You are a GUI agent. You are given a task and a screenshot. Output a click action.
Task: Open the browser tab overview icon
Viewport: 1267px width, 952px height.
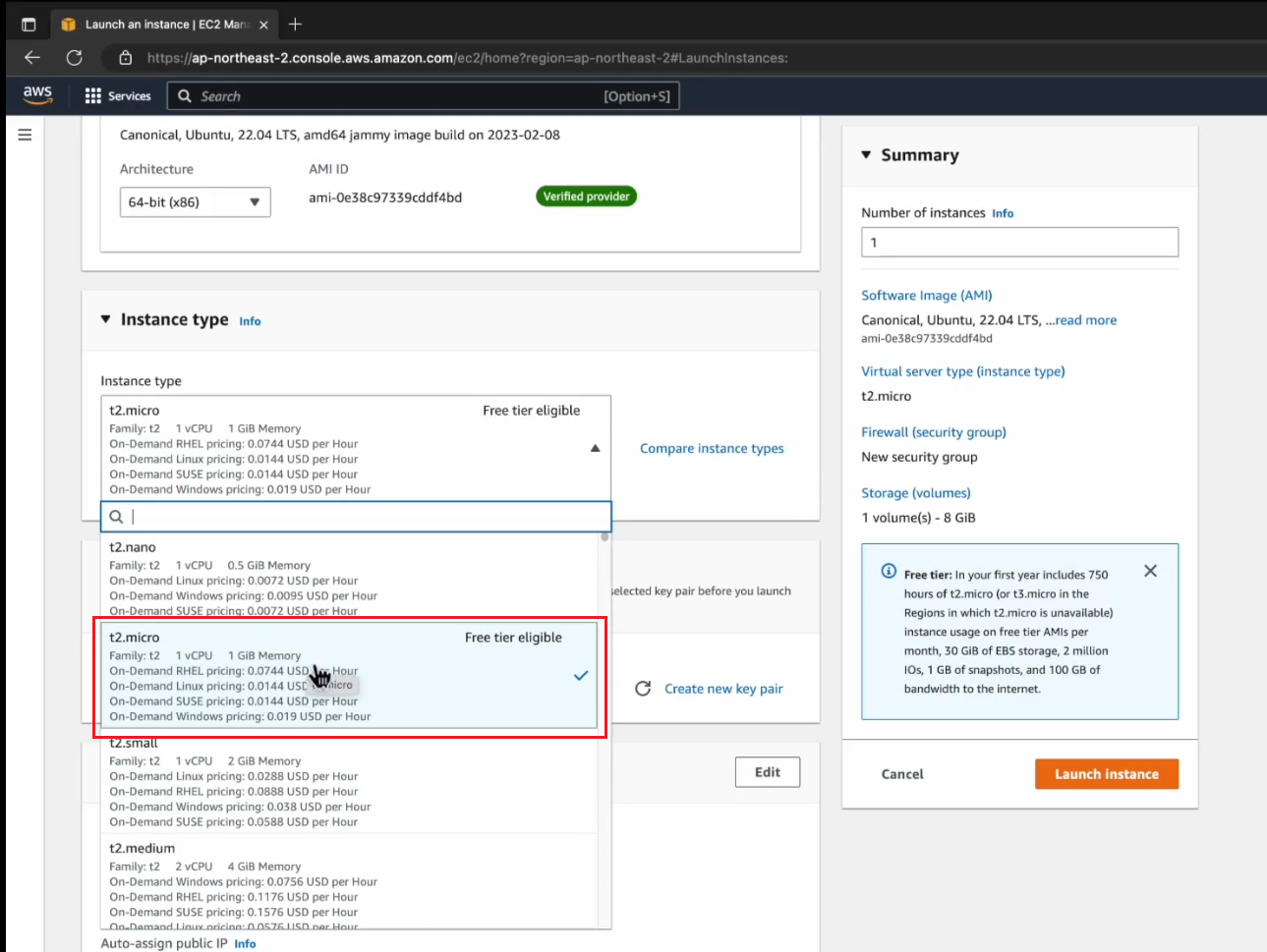[29, 25]
